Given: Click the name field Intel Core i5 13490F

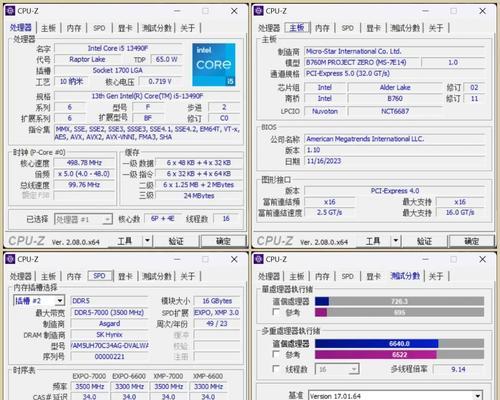Looking at the screenshot, I should [118, 48].
